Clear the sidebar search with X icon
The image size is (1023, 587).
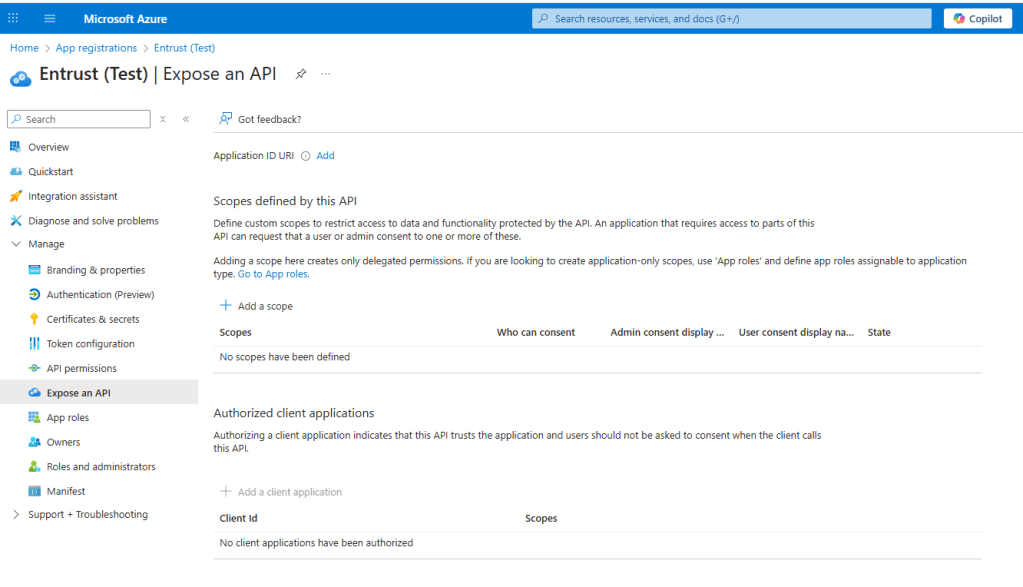(163, 119)
